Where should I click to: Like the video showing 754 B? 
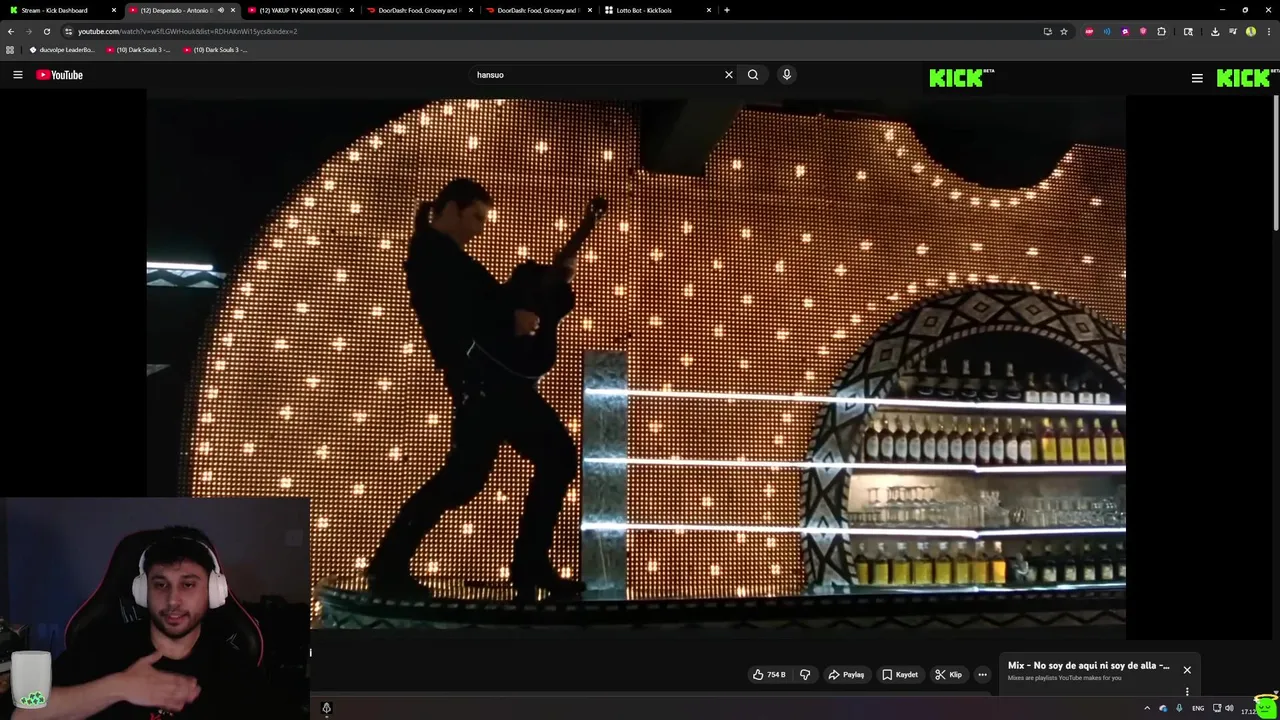coord(769,675)
